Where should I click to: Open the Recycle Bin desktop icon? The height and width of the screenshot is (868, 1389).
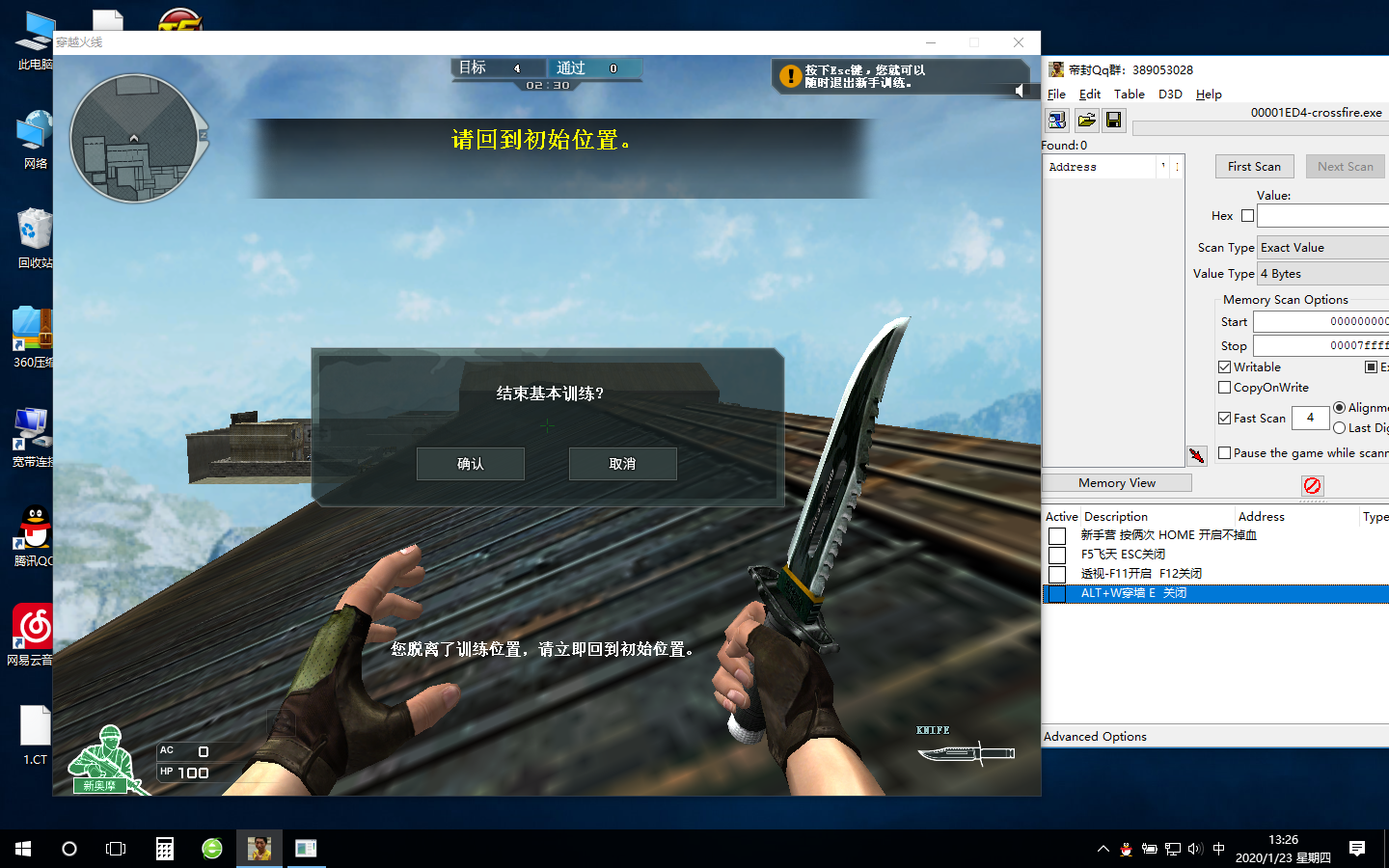[35, 238]
